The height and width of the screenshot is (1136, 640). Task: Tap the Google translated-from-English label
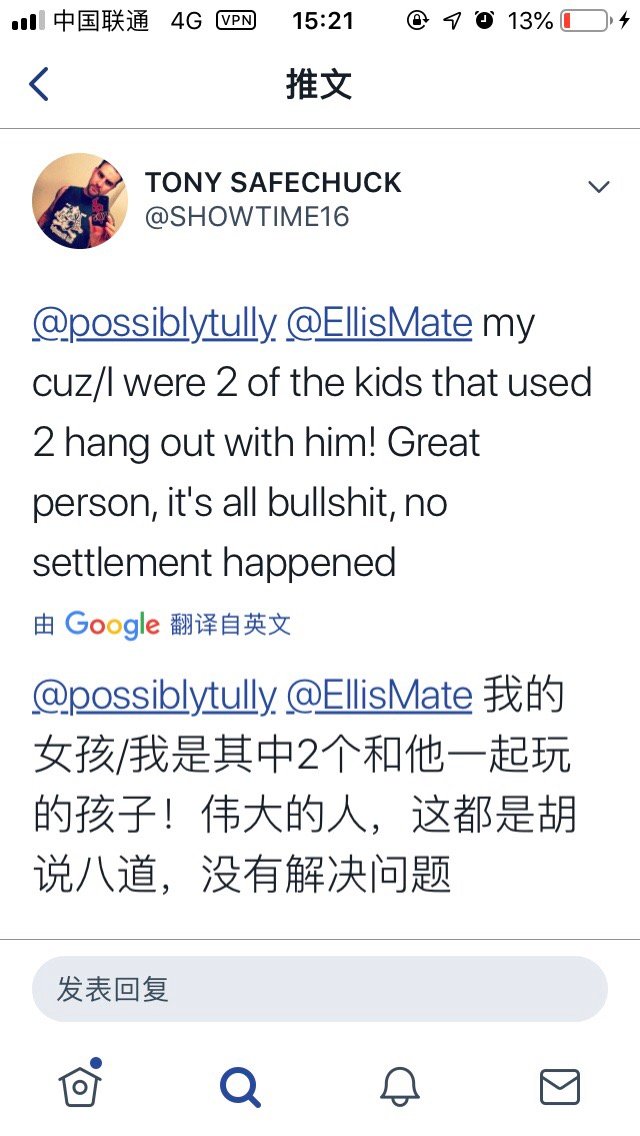click(162, 625)
